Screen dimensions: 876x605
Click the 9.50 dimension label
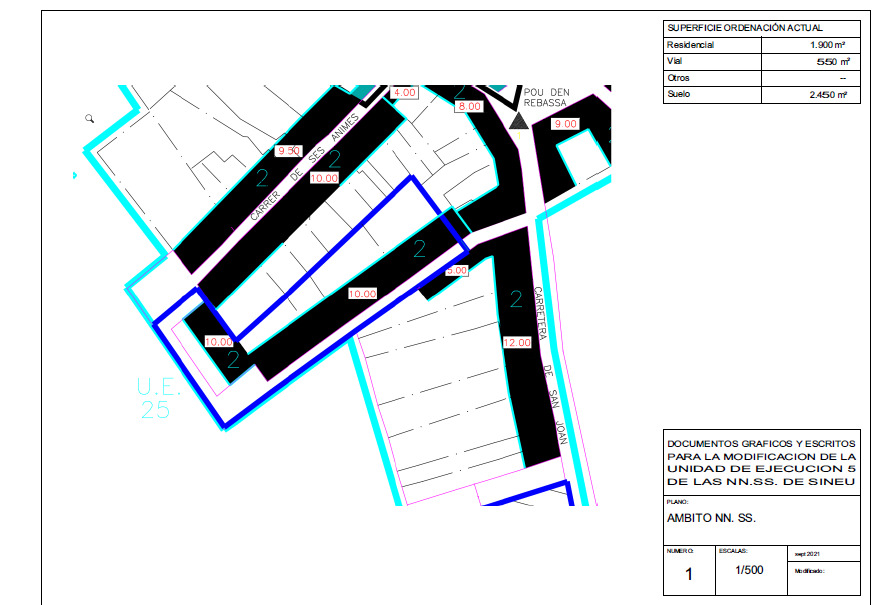pos(288,150)
